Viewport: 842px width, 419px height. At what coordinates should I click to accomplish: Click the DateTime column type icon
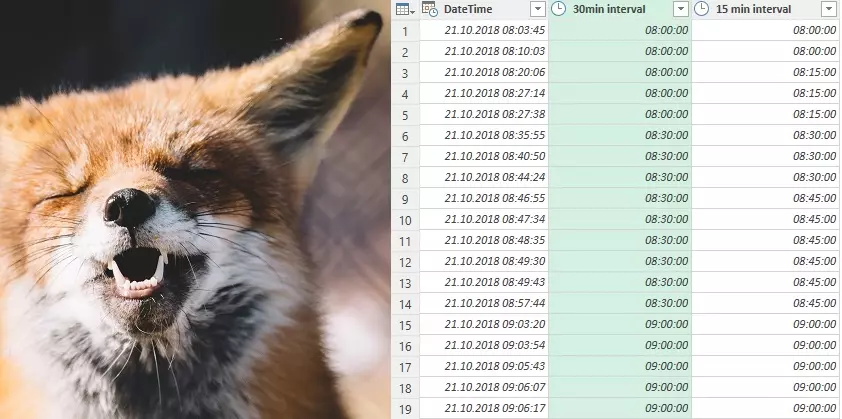tap(430, 9)
